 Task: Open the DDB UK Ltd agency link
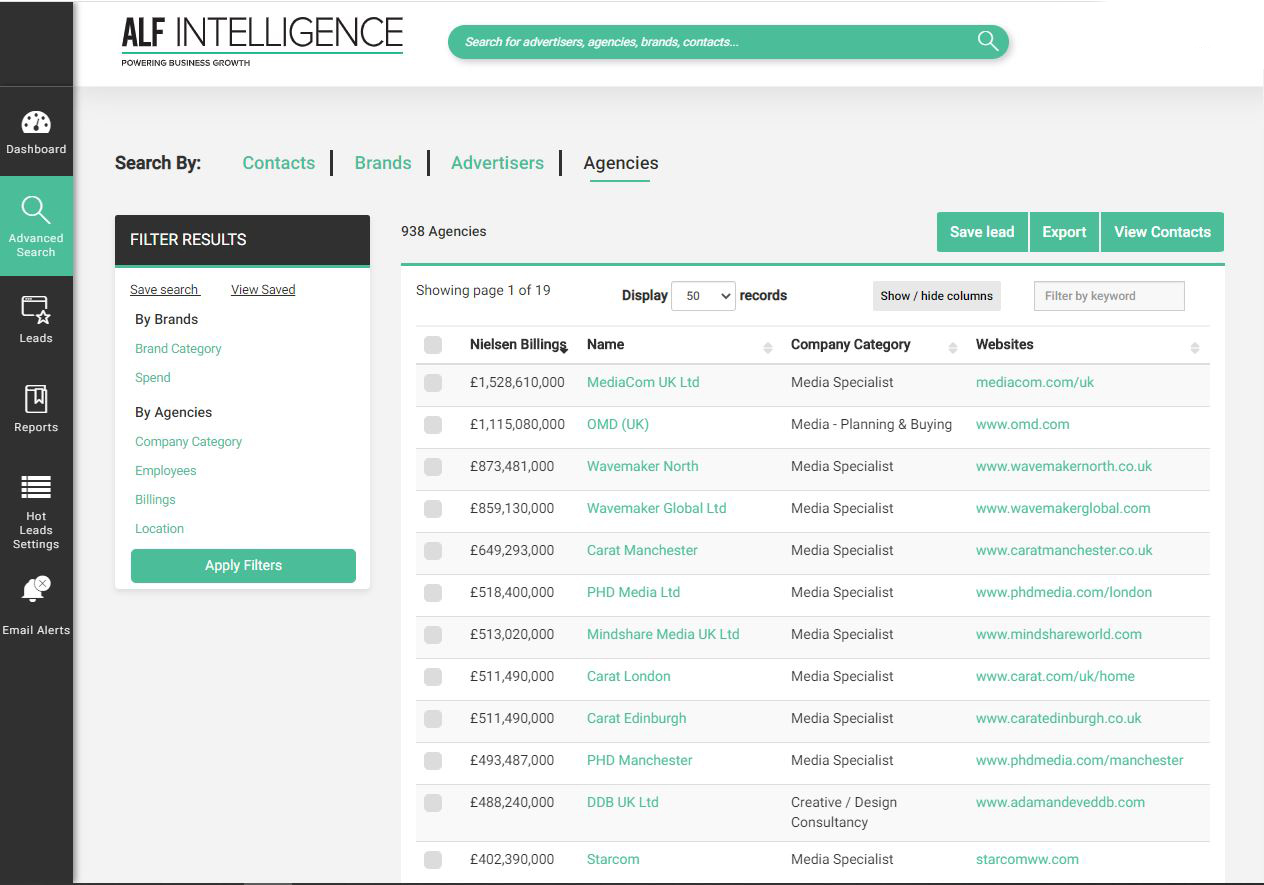tap(623, 803)
